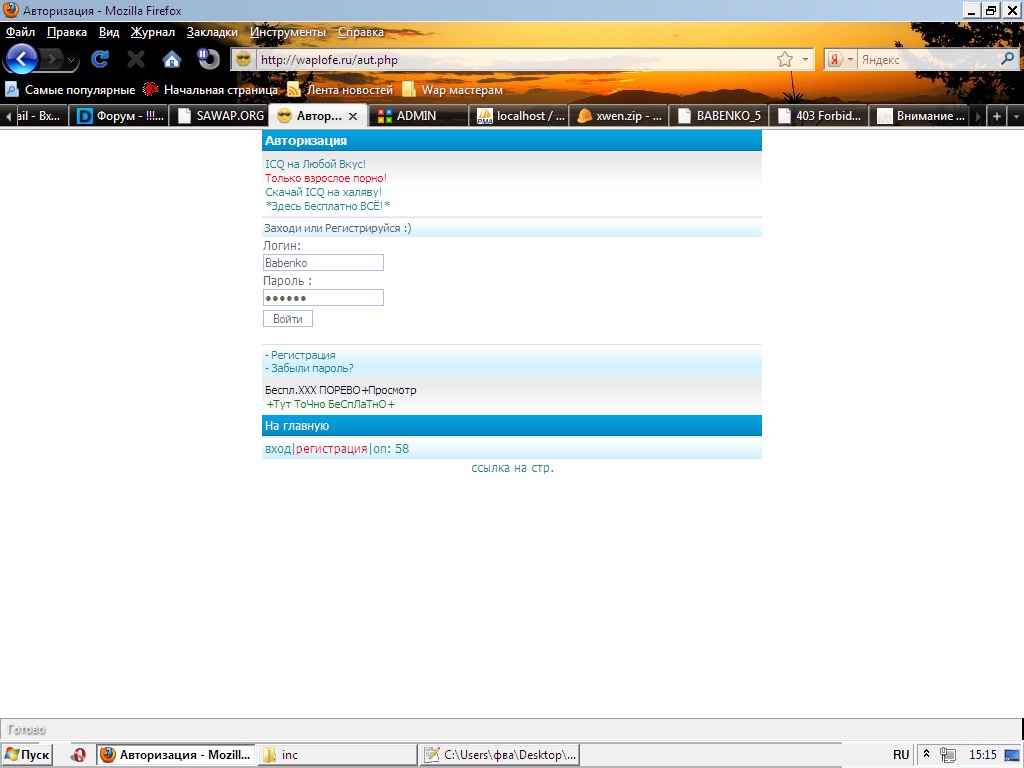Viewport: 1024px width, 768px height.
Task: Open the Забыли пароль link
Action: 310,368
